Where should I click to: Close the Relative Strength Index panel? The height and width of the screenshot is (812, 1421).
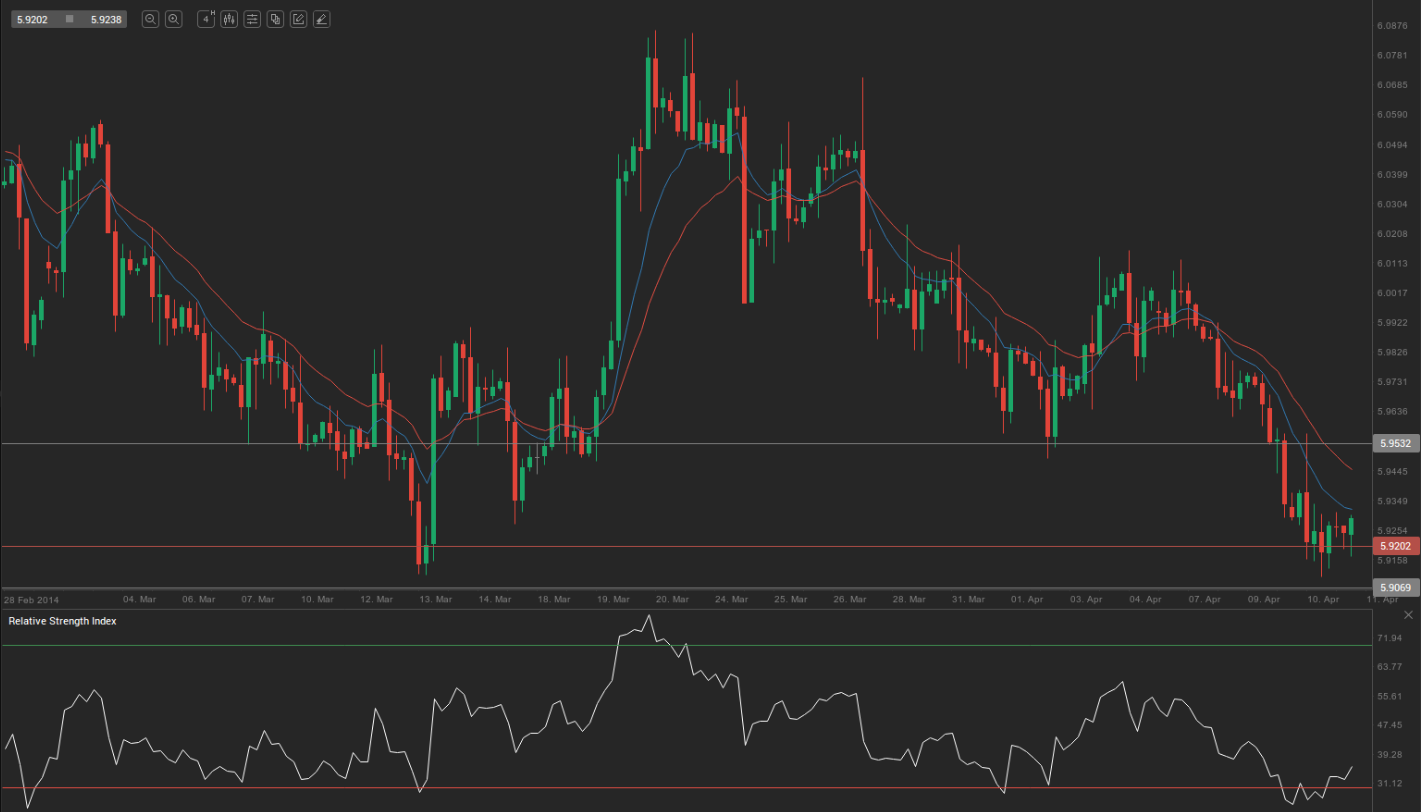click(1409, 614)
